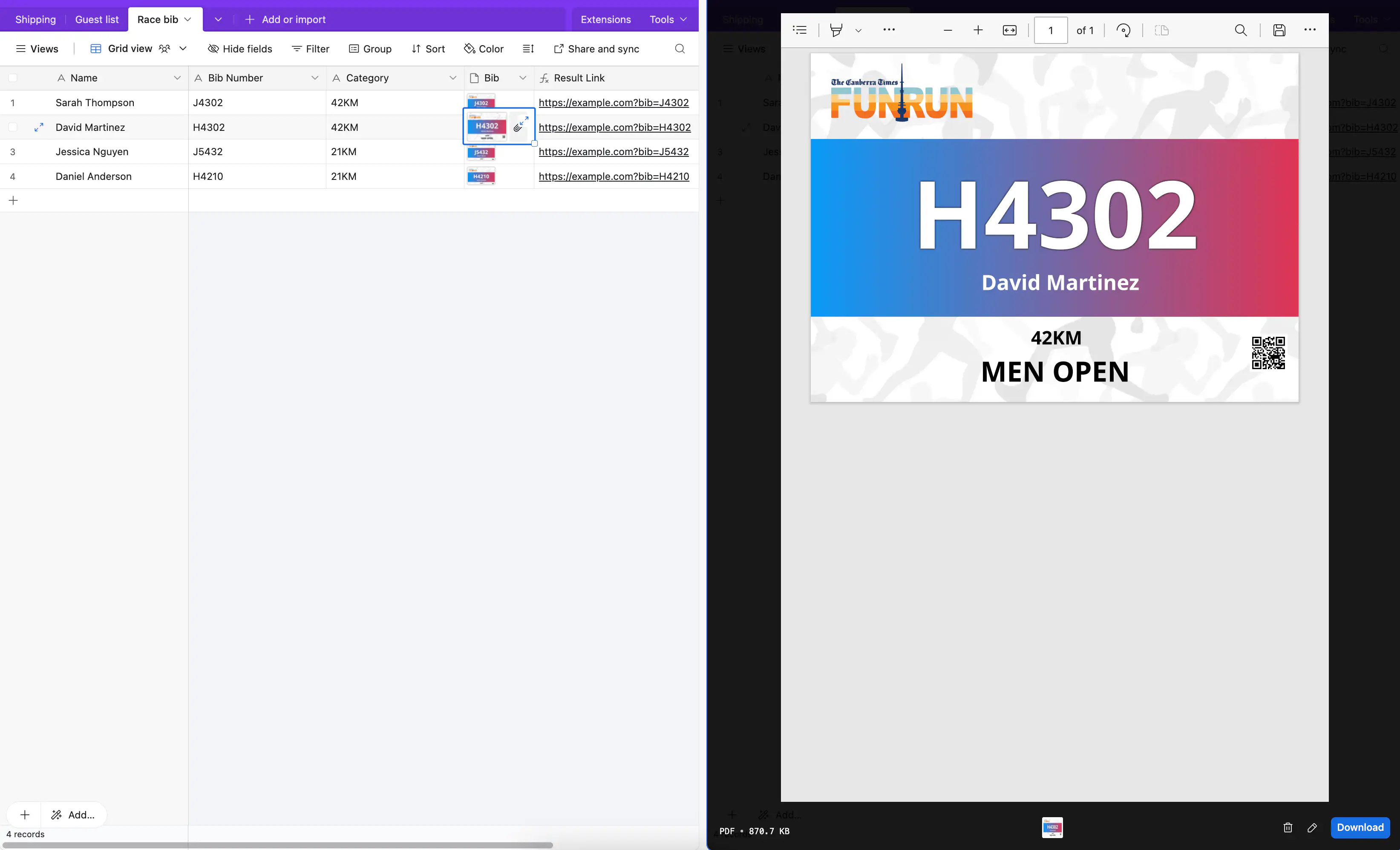Image resolution: width=1400 pixels, height=850 pixels.
Task: Open Bib attachment field dropdown
Action: point(522,78)
